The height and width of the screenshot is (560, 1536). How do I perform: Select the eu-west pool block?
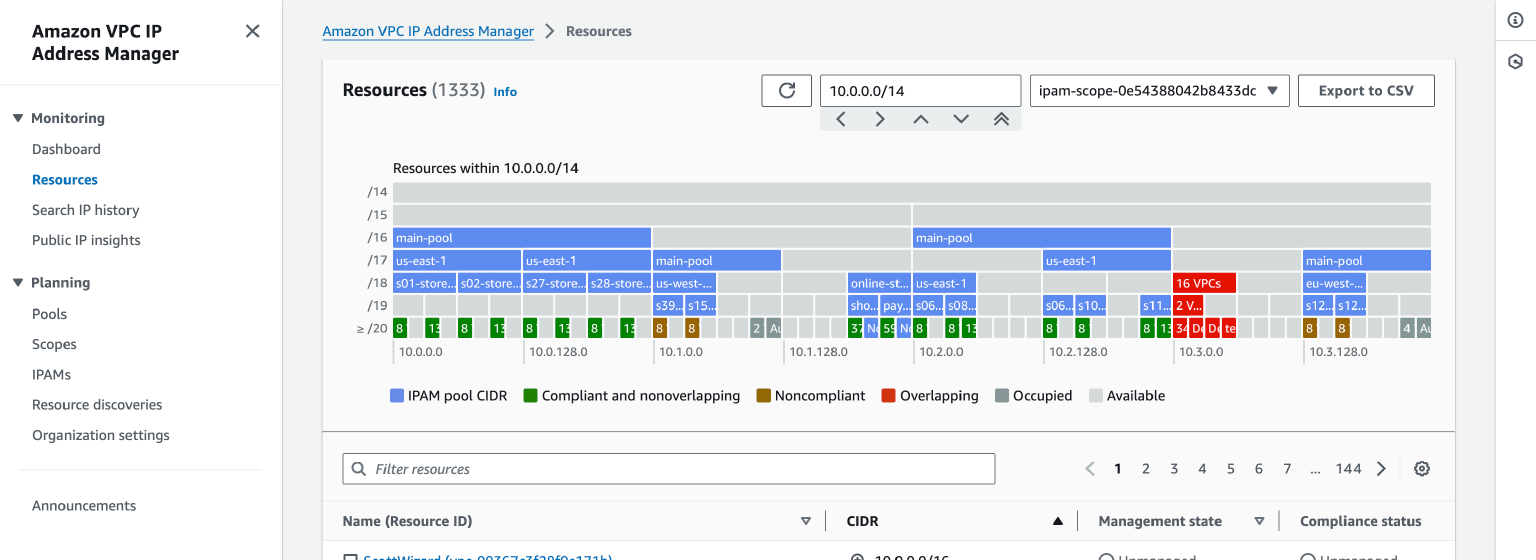point(1334,283)
